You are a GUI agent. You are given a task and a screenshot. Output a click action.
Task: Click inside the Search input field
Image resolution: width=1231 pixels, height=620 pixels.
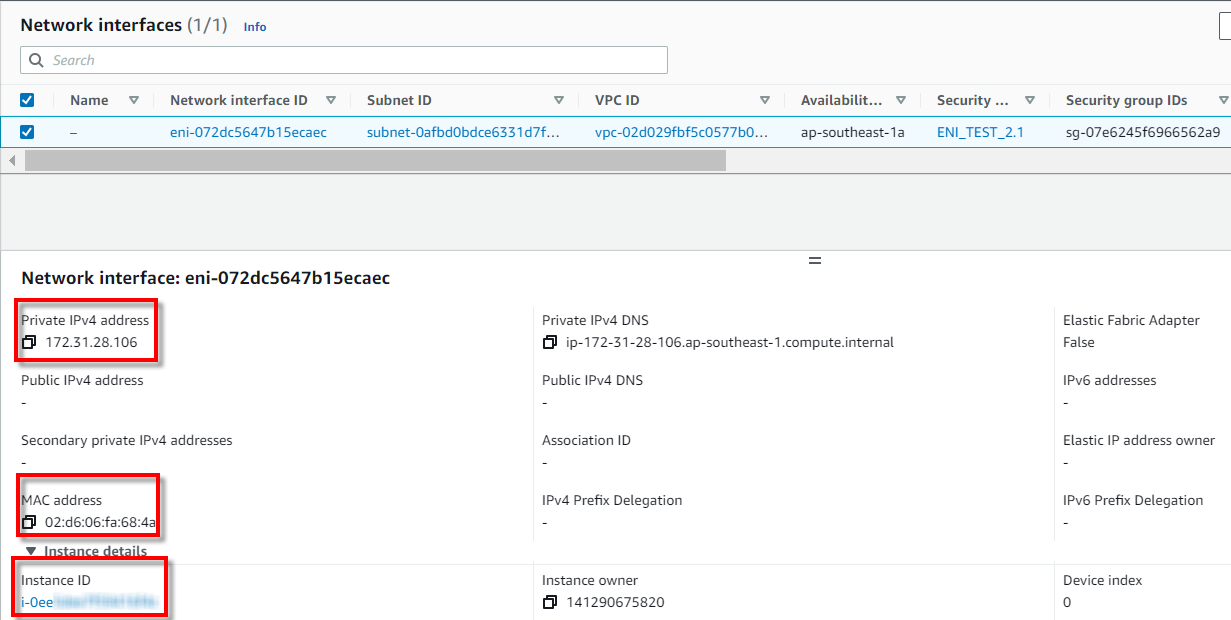[300, 60]
